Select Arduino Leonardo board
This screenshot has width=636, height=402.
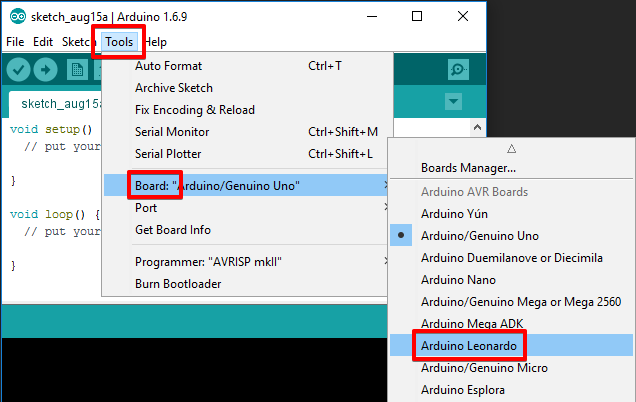(x=511, y=346)
